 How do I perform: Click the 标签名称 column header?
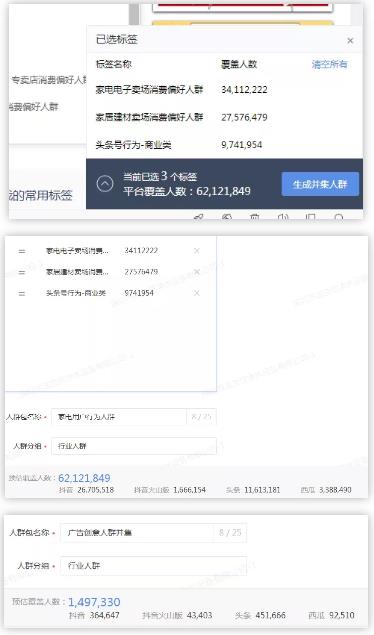(x=113, y=64)
